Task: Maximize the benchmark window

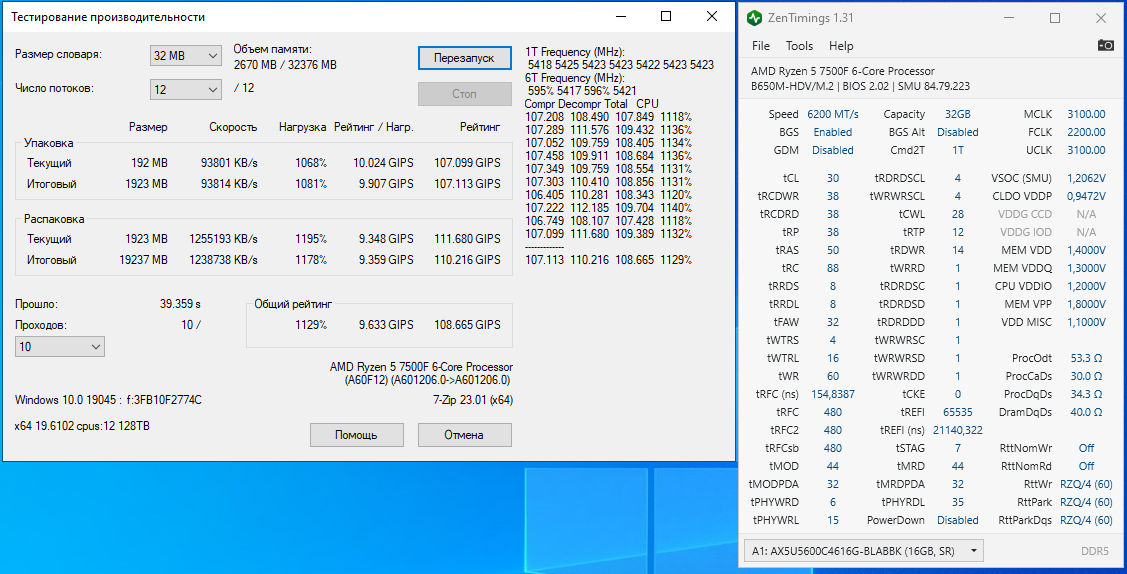Action: (x=666, y=16)
